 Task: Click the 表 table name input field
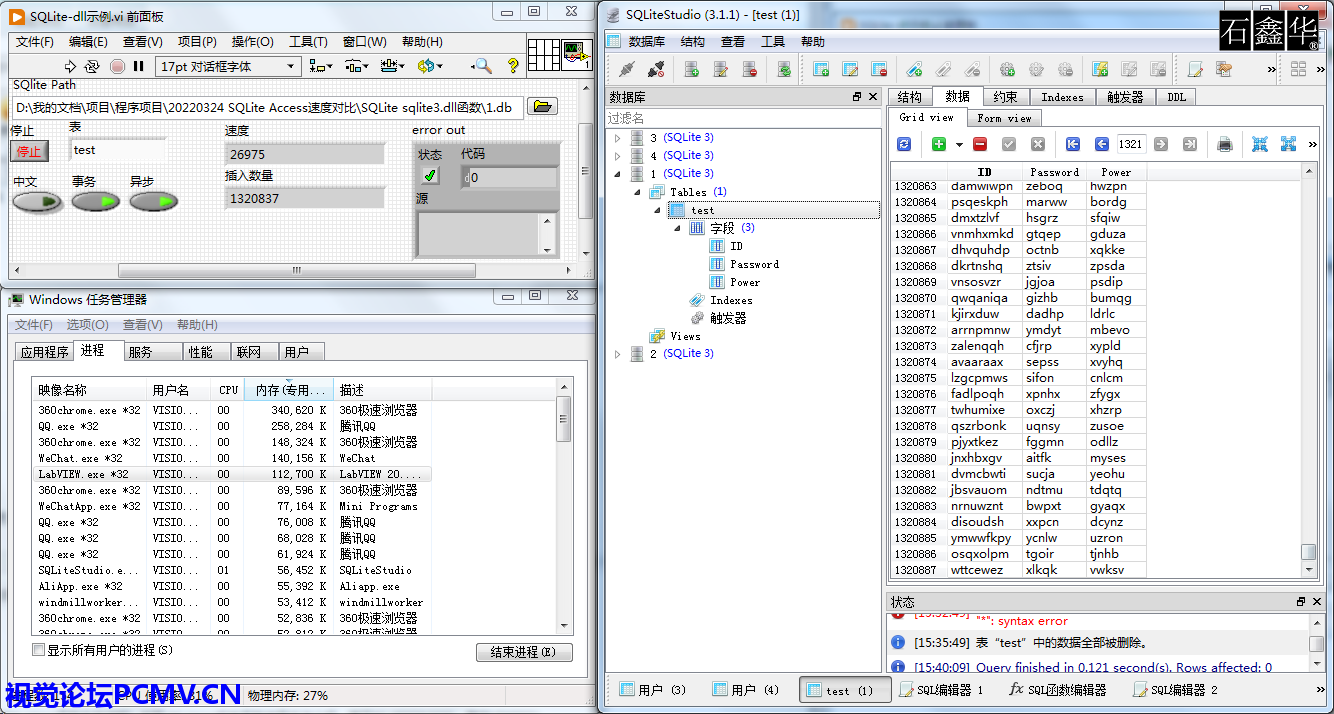coord(117,150)
